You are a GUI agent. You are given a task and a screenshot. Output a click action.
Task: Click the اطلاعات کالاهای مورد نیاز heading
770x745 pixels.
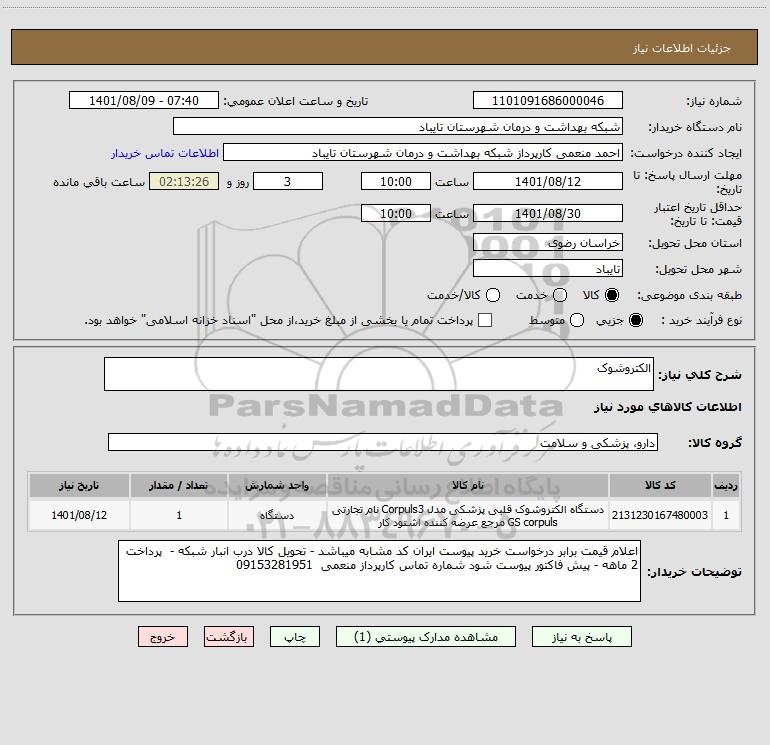pyautogui.click(x=668, y=407)
